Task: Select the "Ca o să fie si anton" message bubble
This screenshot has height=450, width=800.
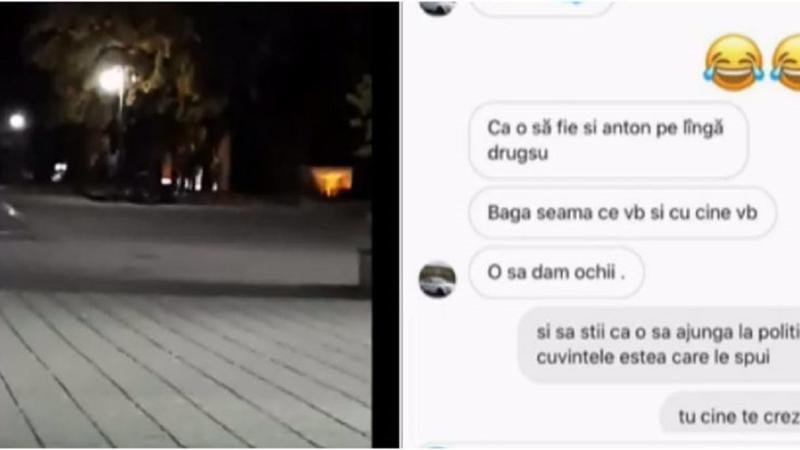Action: (x=608, y=140)
